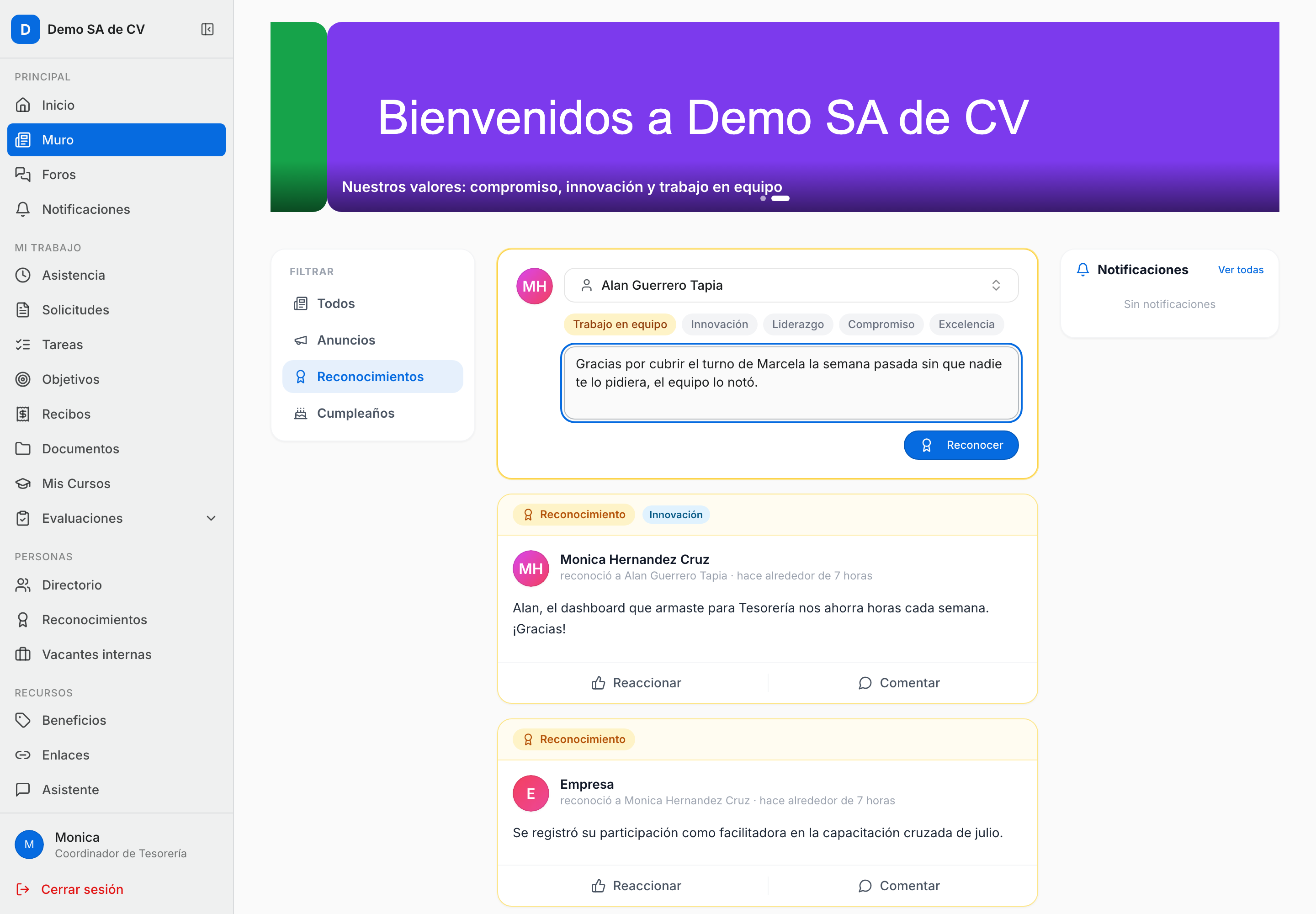Image resolution: width=1316 pixels, height=914 pixels.
Task: Click the Vacantes internas briefcase icon
Action: [x=23, y=654]
